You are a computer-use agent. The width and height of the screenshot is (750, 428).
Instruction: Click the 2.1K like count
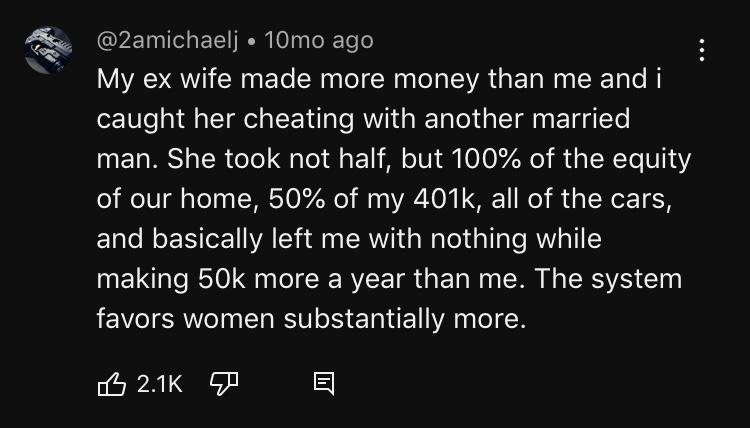[x=160, y=381]
